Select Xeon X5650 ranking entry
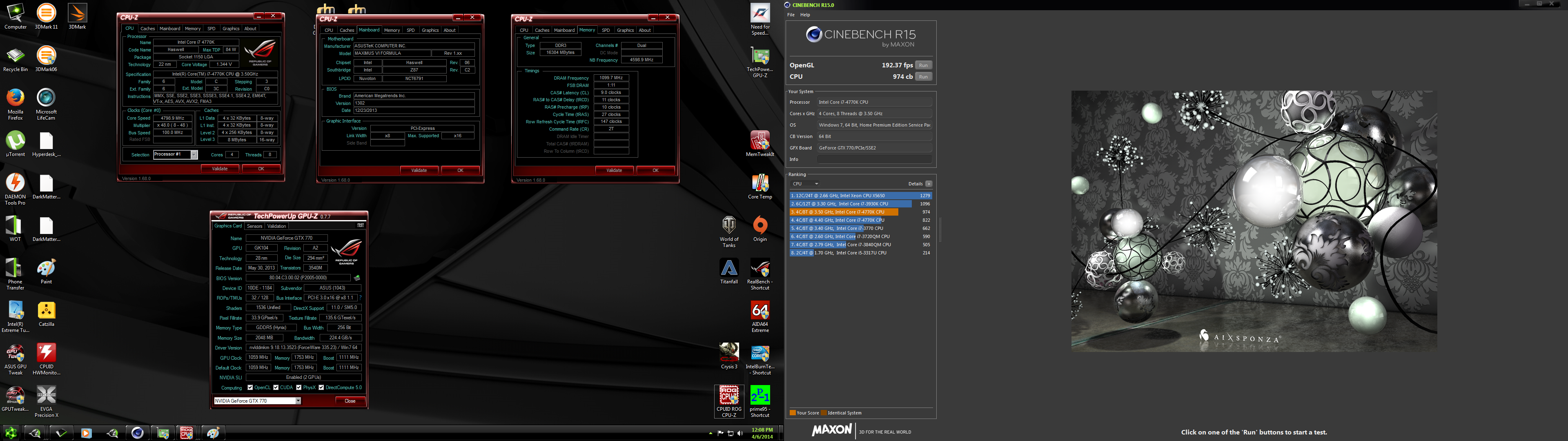This screenshot has width=1568, height=441. click(x=861, y=196)
